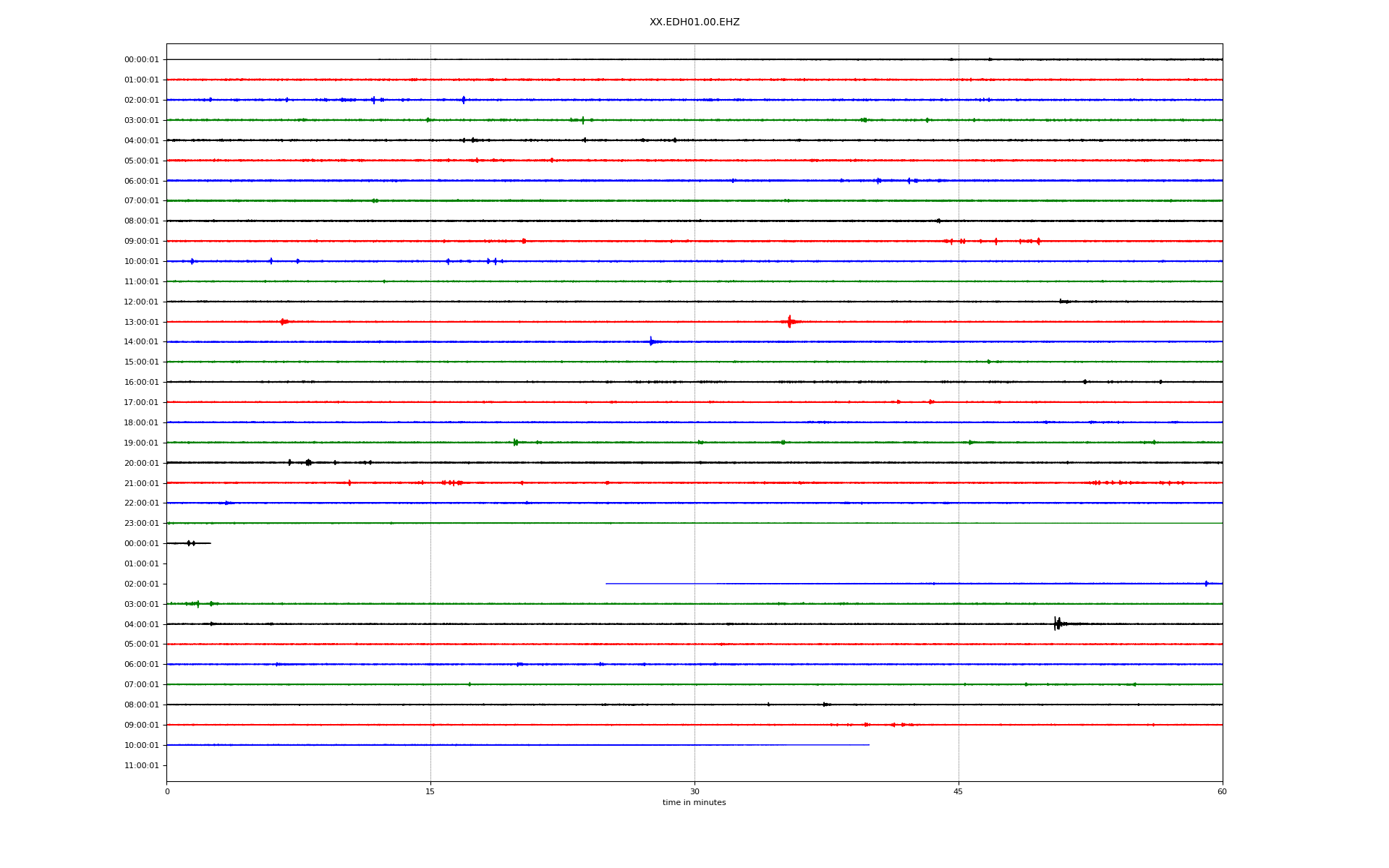The height and width of the screenshot is (868, 1389).
Task: Click the 17:00:01 time label
Action: [141, 402]
